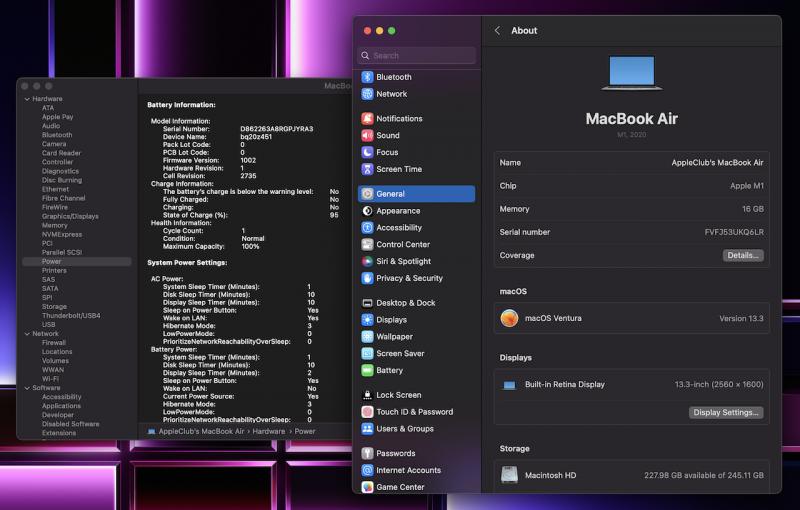
Task: Open Display Settings button
Action: point(726,412)
